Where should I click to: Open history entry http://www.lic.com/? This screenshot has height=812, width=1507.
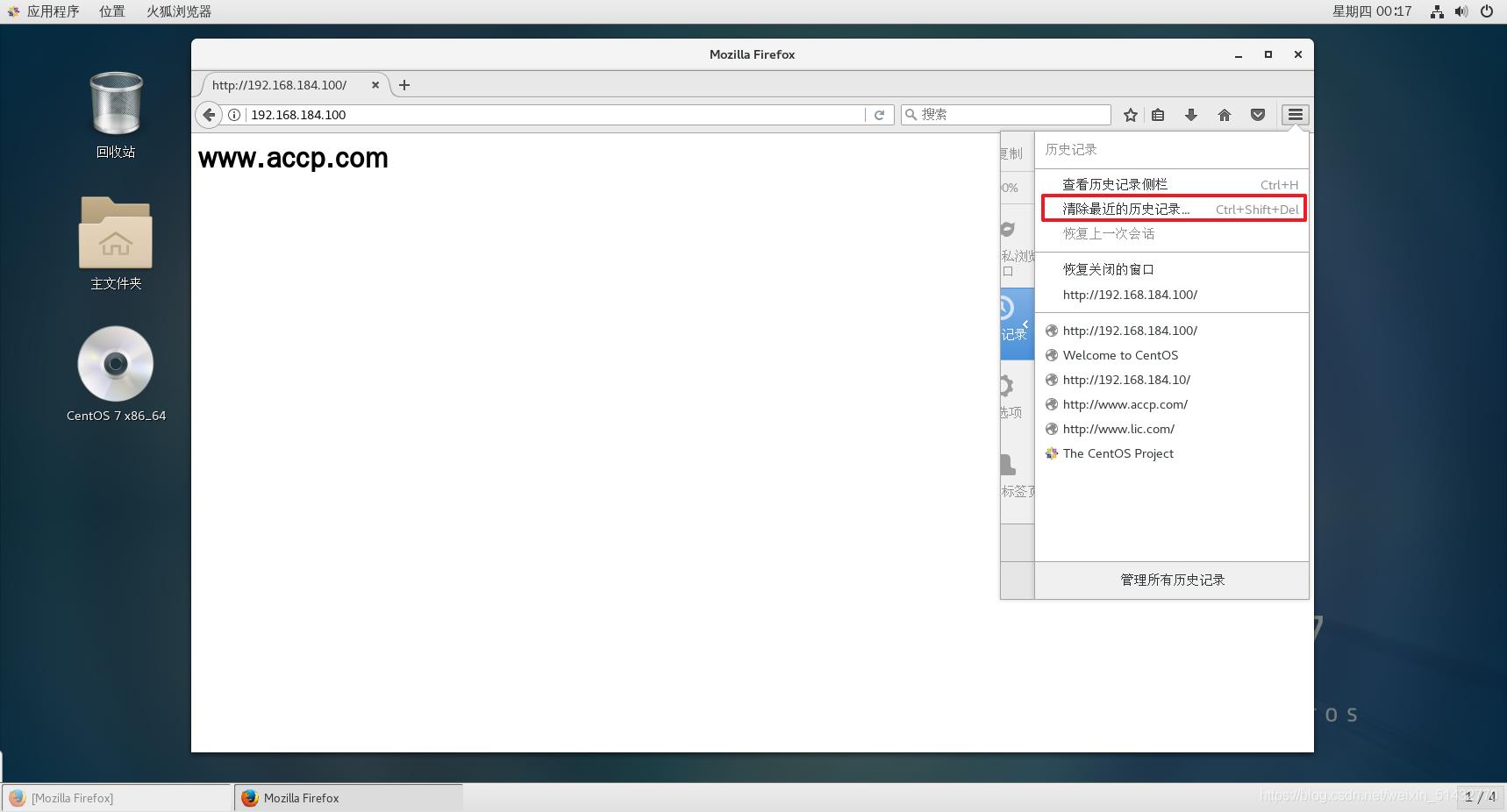point(1172,429)
